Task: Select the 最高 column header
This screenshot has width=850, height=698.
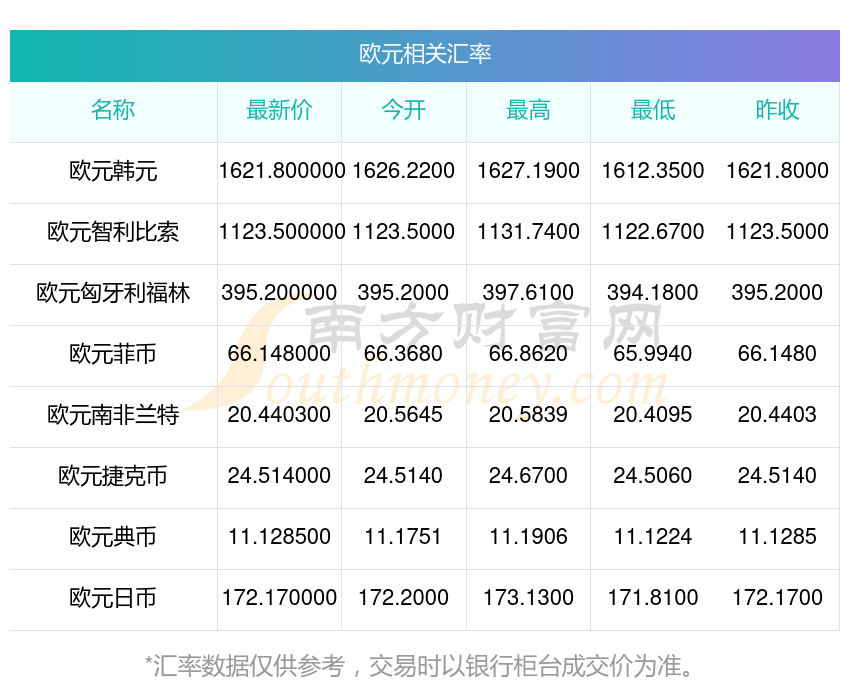Action: pos(529,110)
